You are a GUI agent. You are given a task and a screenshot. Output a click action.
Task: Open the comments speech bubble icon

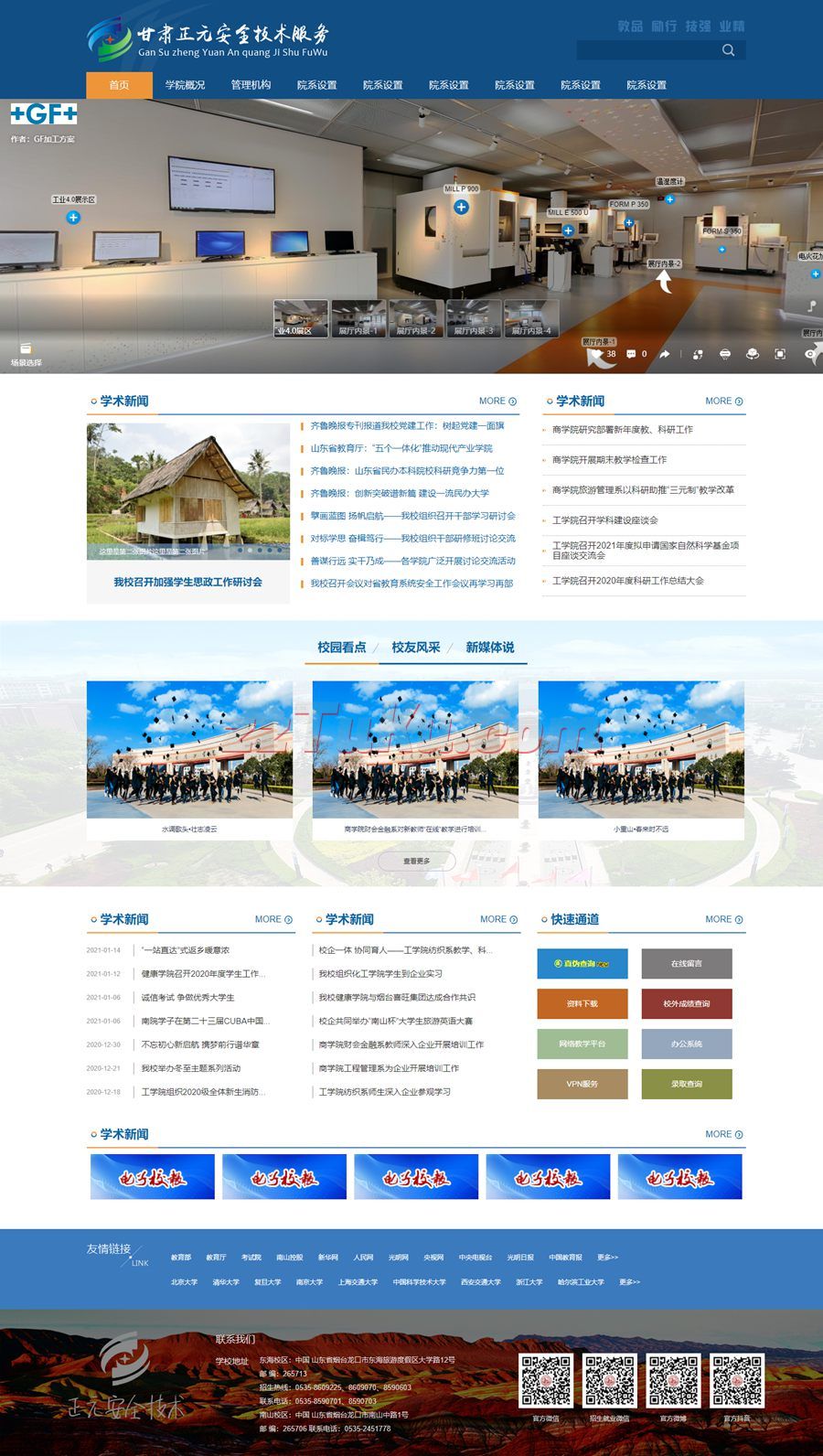[x=631, y=354]
